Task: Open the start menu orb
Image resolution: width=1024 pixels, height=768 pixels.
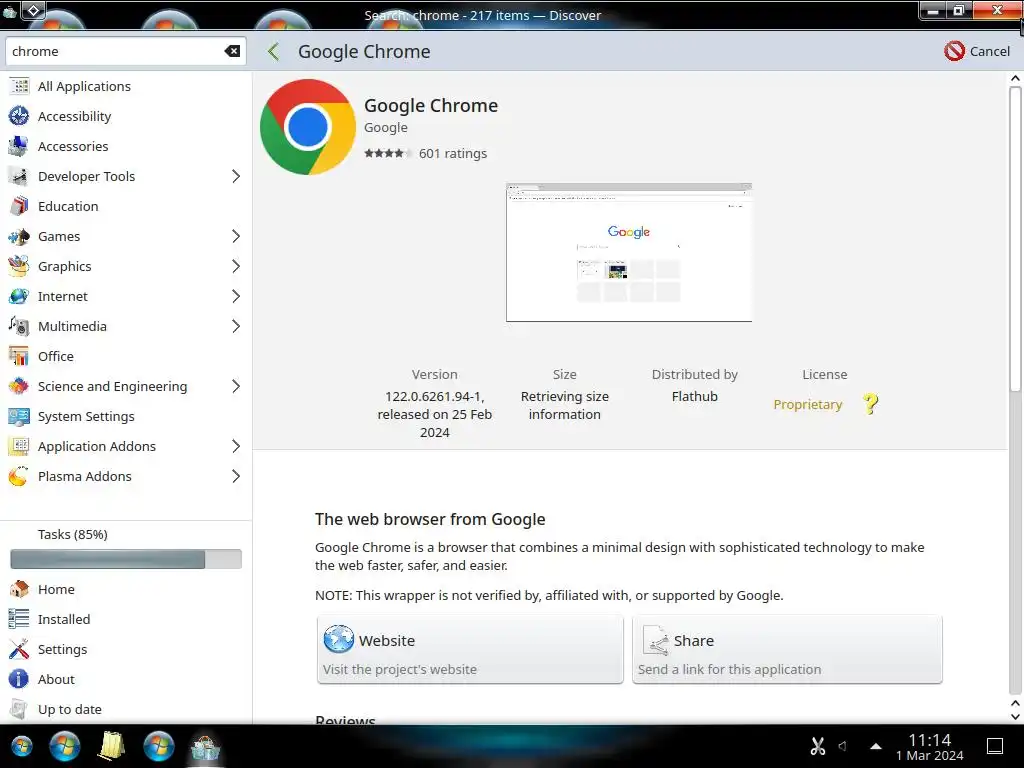Action: (22, 746)
